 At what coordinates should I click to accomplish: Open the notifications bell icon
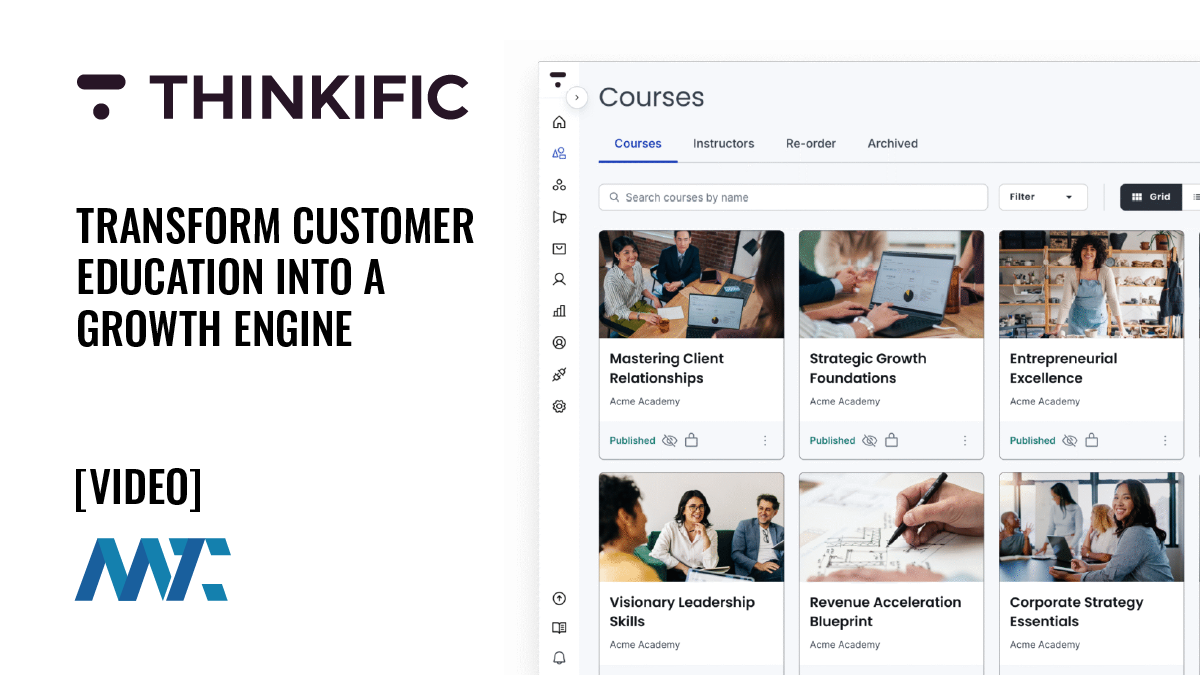(559, 658)
